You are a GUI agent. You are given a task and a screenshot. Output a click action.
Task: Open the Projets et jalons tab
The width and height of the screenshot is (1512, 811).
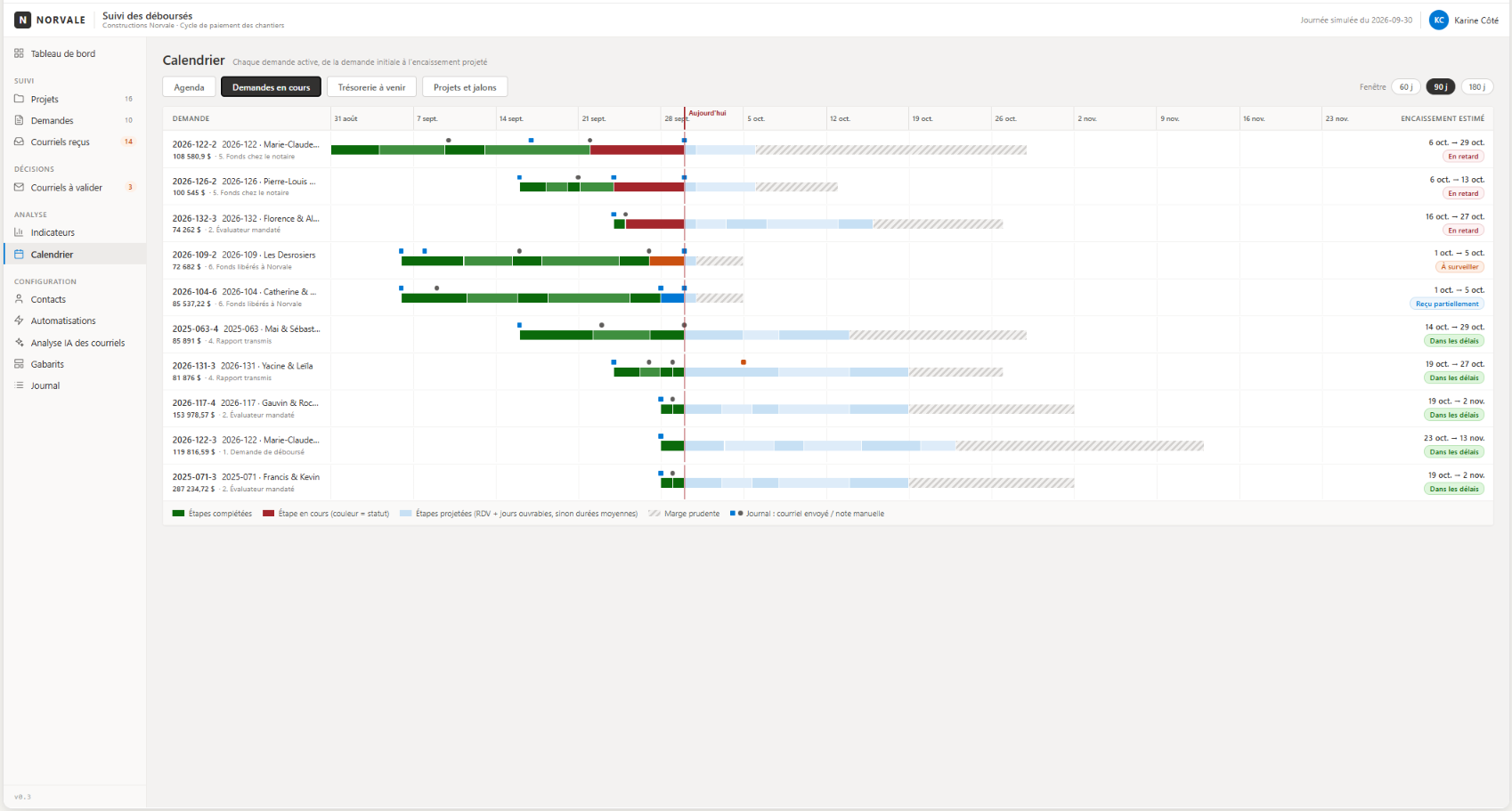pos(465,87)
